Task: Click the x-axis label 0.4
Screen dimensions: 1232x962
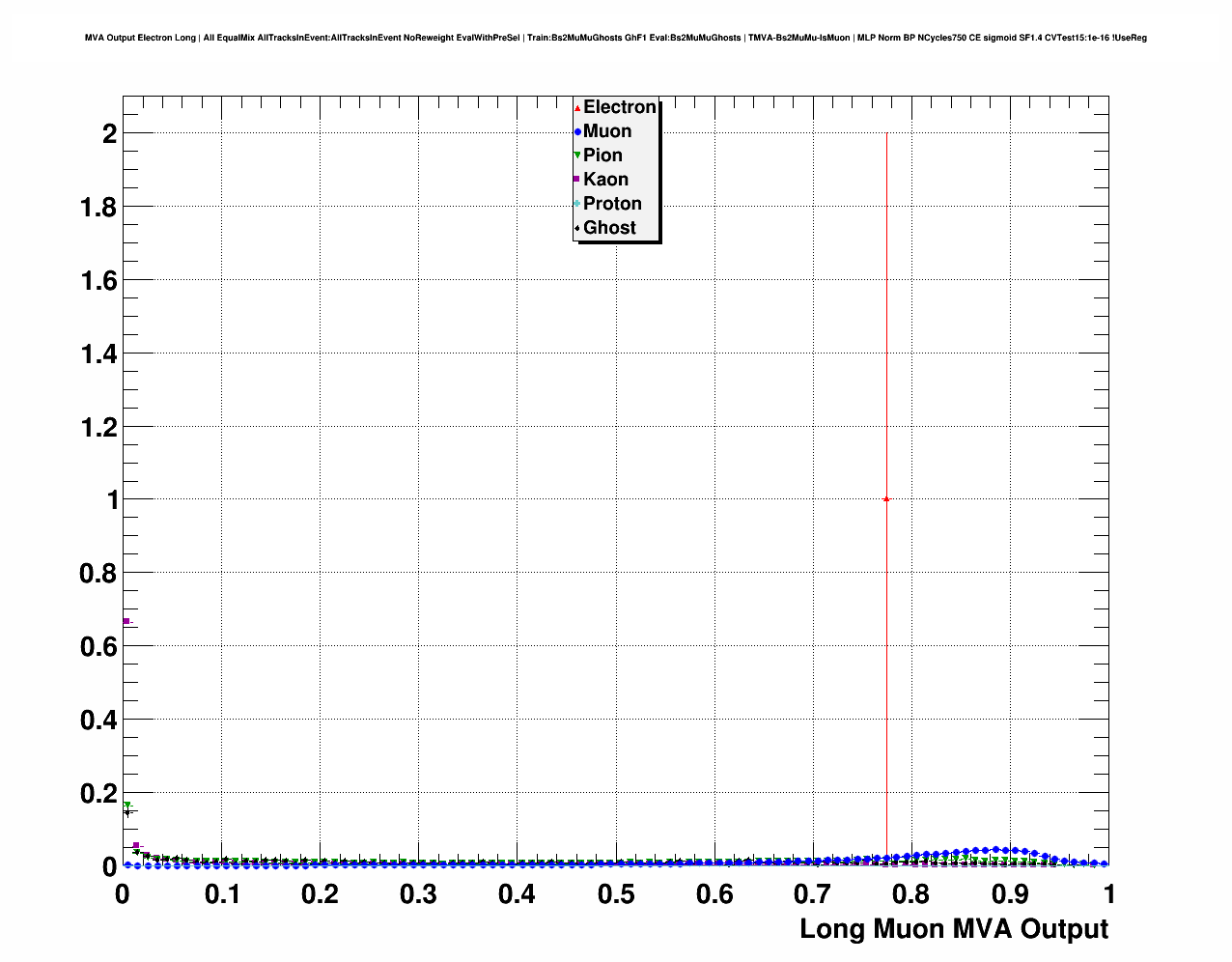Action: pyautogui.click(x=518, y=894)
